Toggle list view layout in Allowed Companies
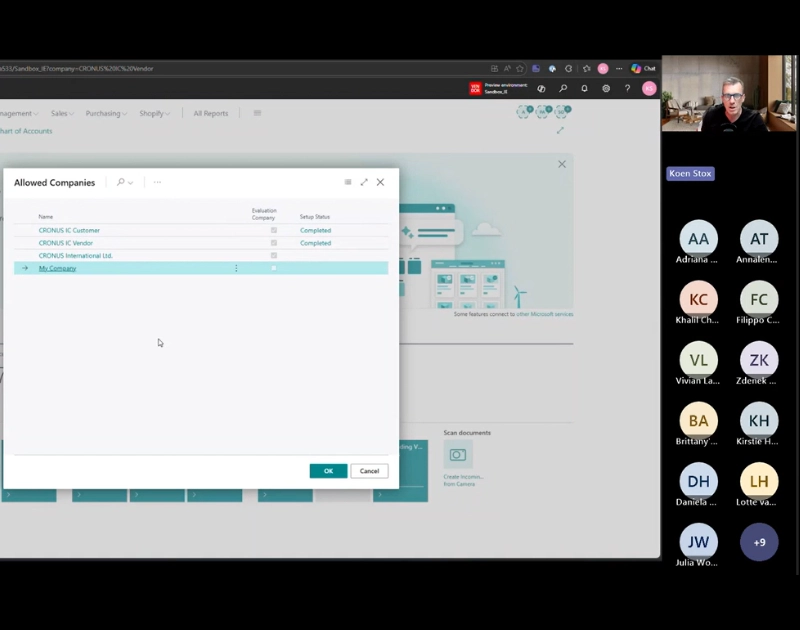This screenshot has height=630, width=800. (x=348, y=182)
